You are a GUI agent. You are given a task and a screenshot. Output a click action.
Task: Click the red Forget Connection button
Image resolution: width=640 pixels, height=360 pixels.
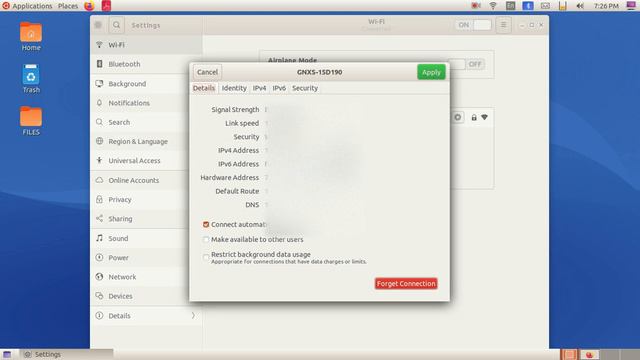pos(406,284)
